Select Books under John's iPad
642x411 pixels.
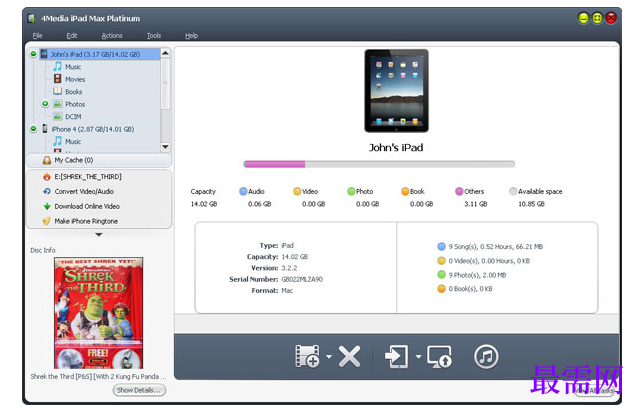[x=74, y=92]
